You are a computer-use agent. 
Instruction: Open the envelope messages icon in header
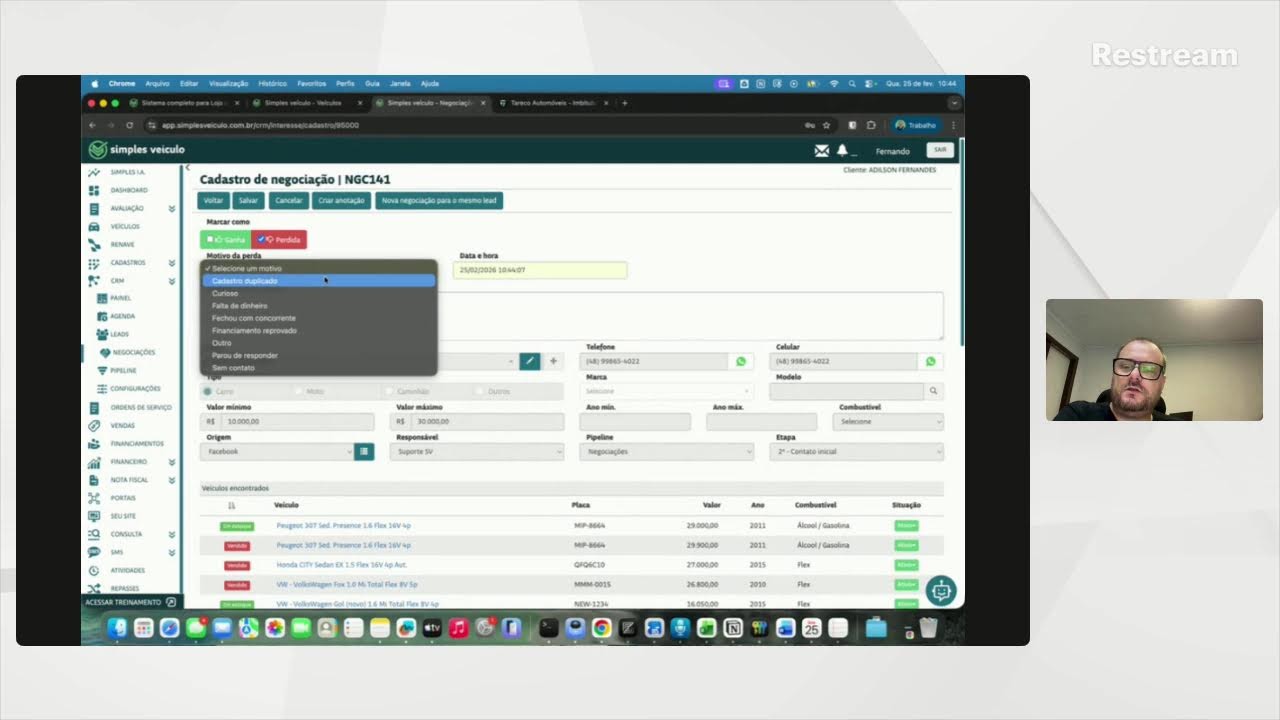(x=822, y=151)
